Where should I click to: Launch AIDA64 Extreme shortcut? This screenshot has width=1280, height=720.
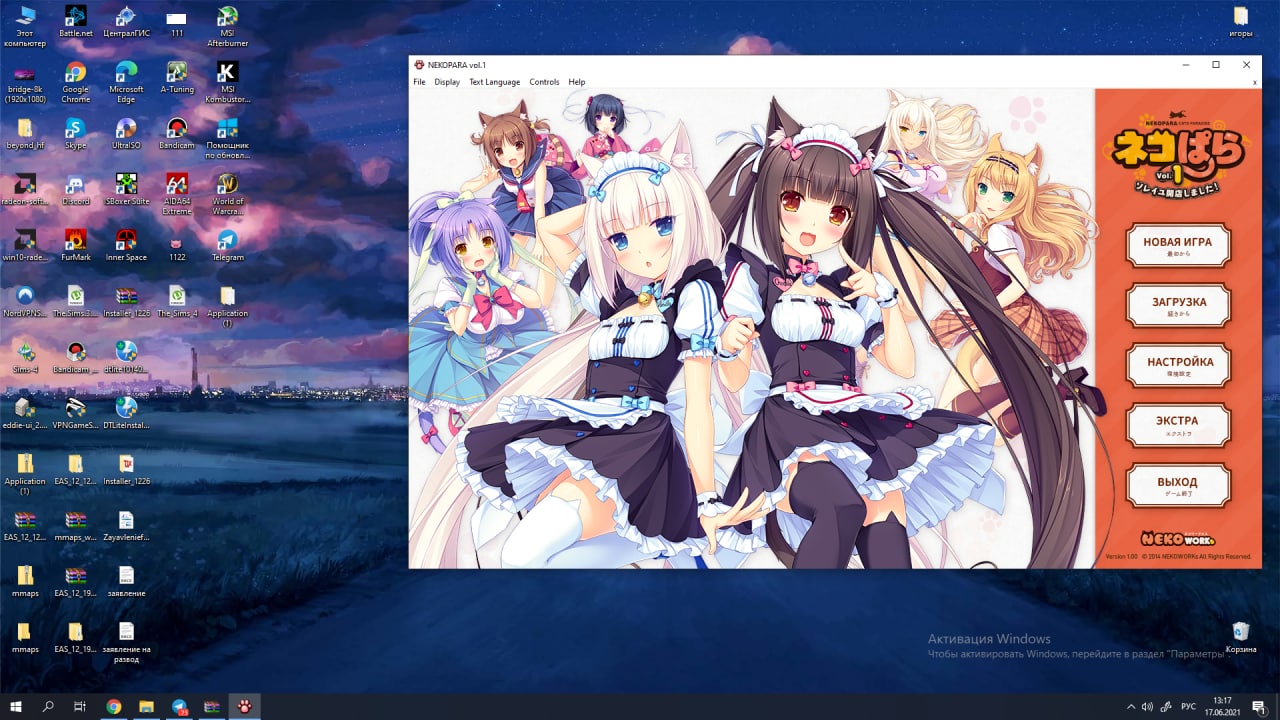point(177,194)
